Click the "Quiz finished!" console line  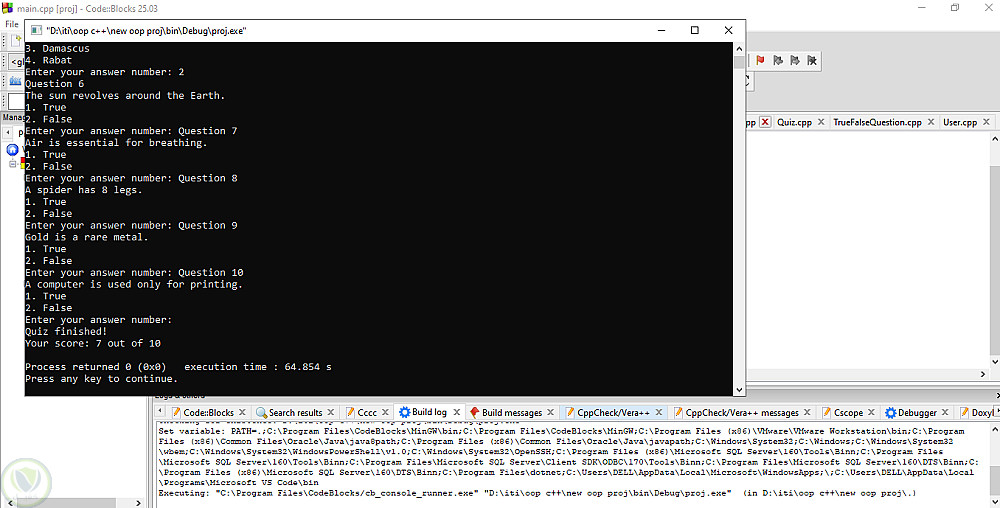66,331
